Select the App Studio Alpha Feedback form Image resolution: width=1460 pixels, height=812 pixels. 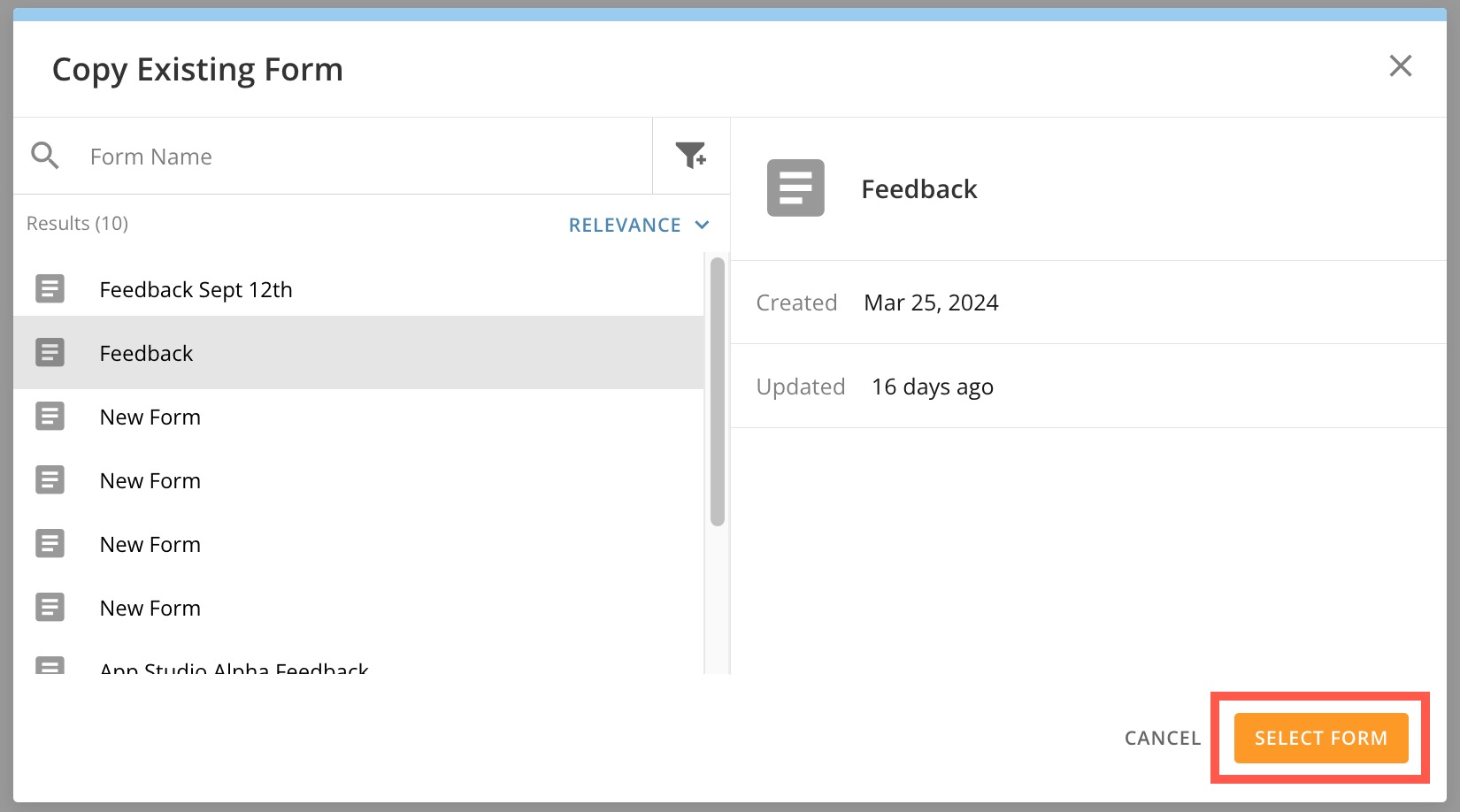[x=234, y=666]
